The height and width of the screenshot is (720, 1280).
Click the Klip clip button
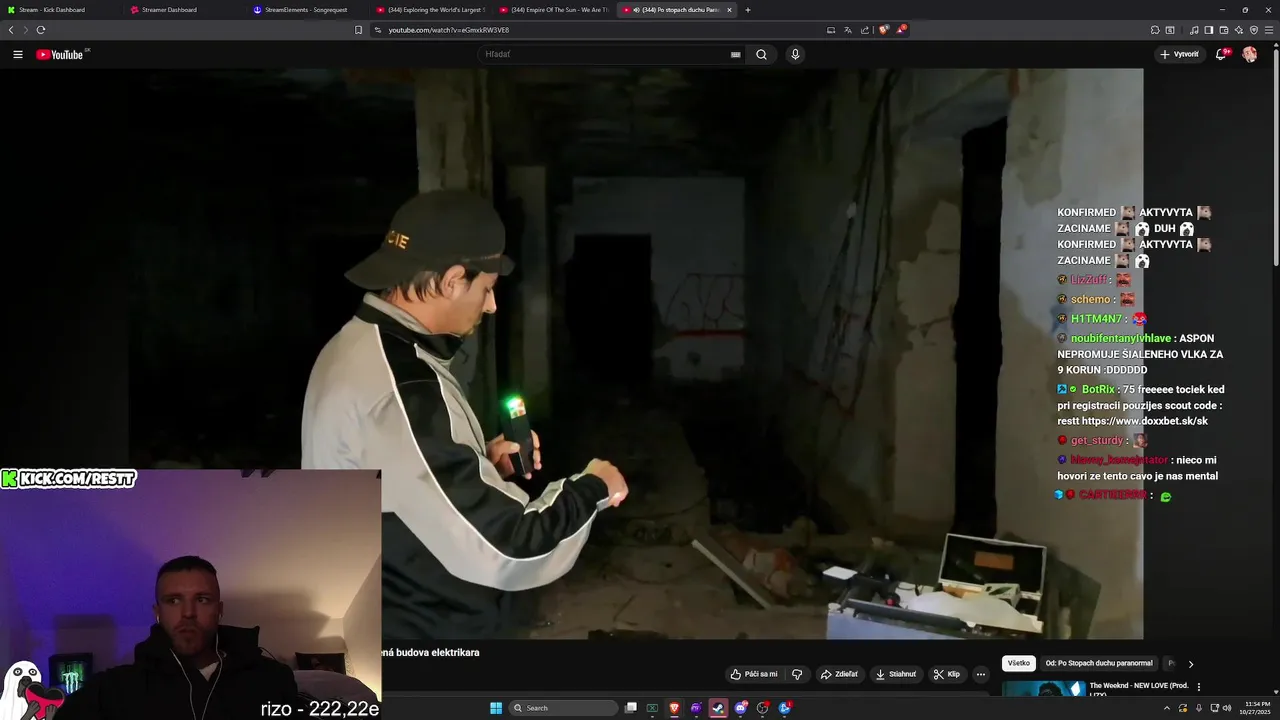coord(946,674)
